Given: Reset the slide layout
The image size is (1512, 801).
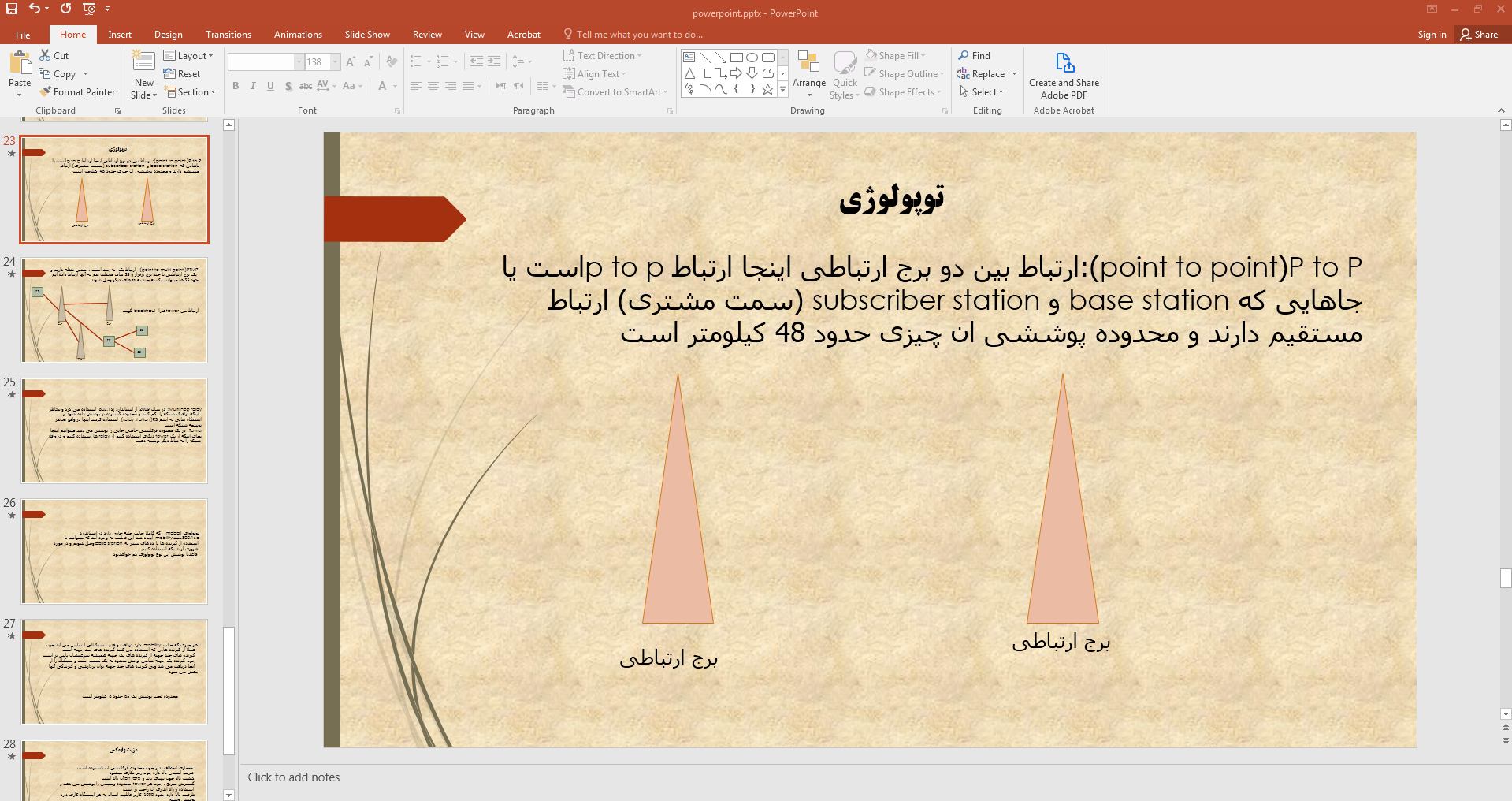Looking at the screenshot, I should [182, 74].
